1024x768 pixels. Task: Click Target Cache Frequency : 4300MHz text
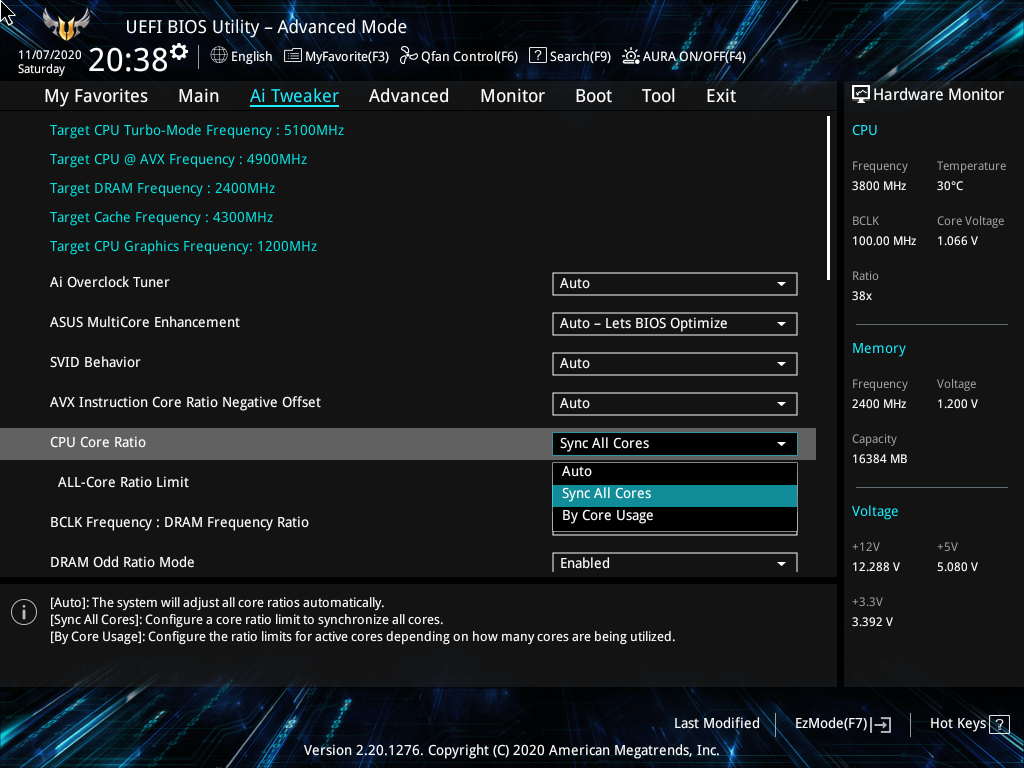tap(161, 217)
